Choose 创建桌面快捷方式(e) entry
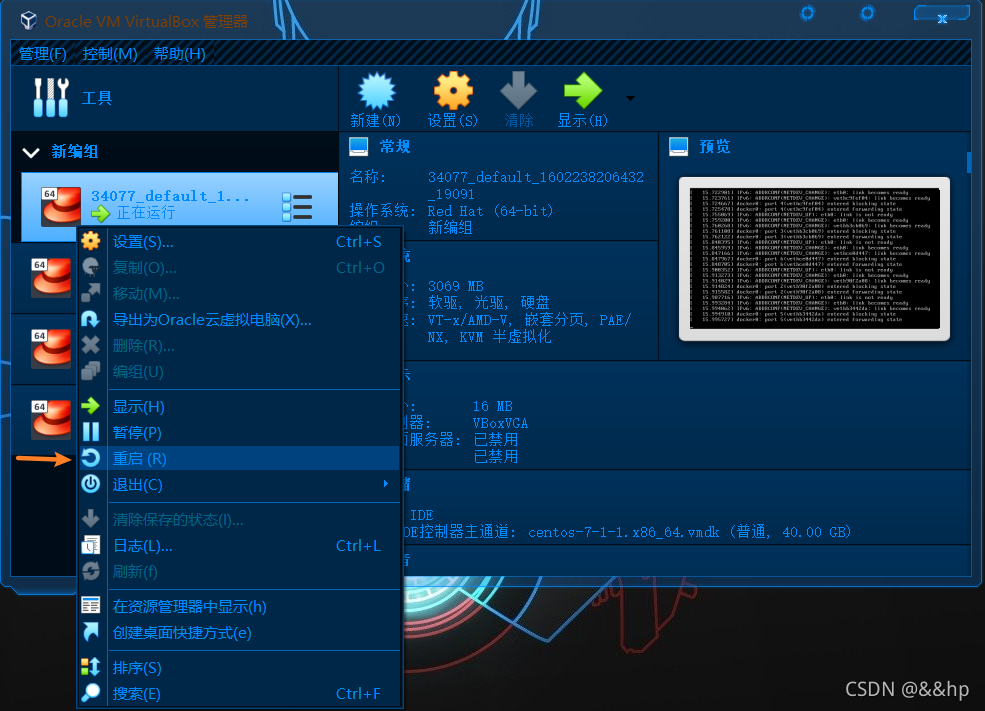Viewport: 985px width, 711px height. tap(239, 632)
